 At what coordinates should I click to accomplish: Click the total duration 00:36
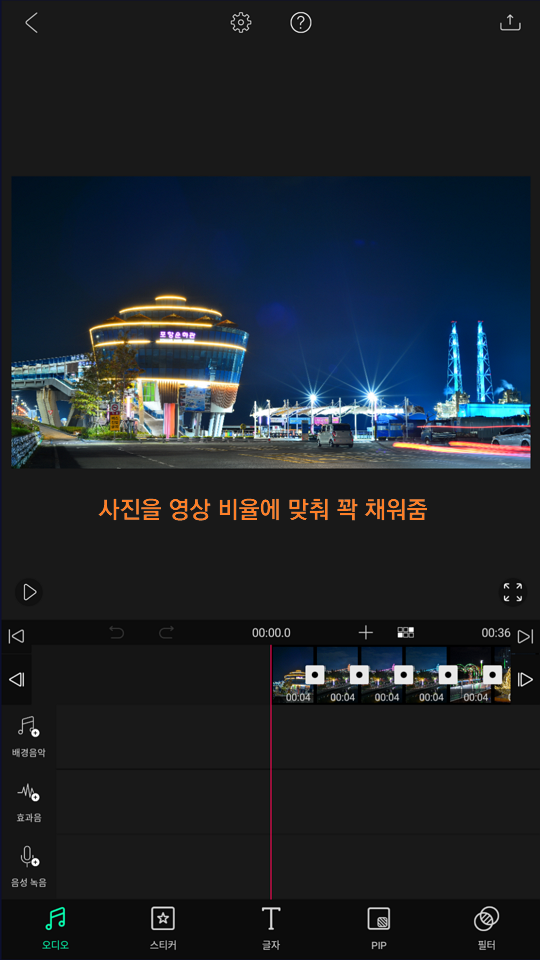click(x=496, y=632)
